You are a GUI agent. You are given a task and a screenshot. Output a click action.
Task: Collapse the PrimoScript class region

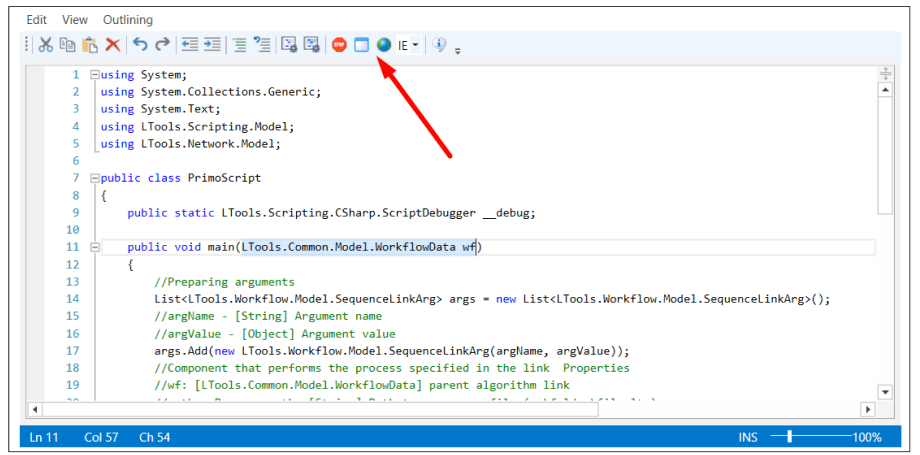tap(95, 178)
